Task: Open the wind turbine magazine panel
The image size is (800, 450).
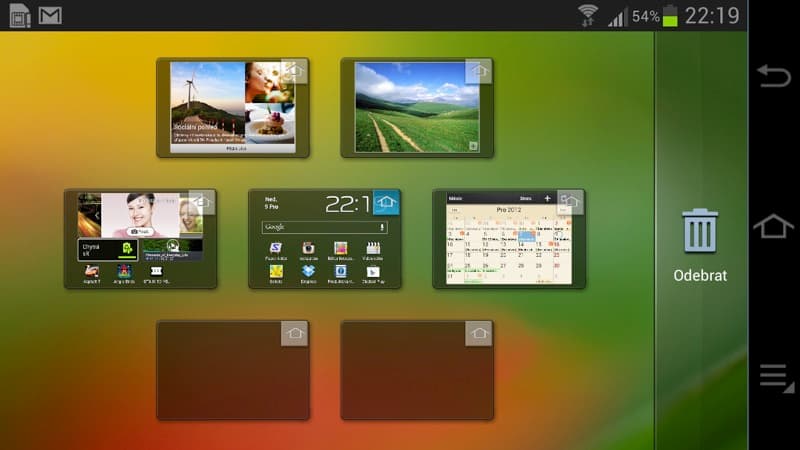Action: click(x=233, y=108)
